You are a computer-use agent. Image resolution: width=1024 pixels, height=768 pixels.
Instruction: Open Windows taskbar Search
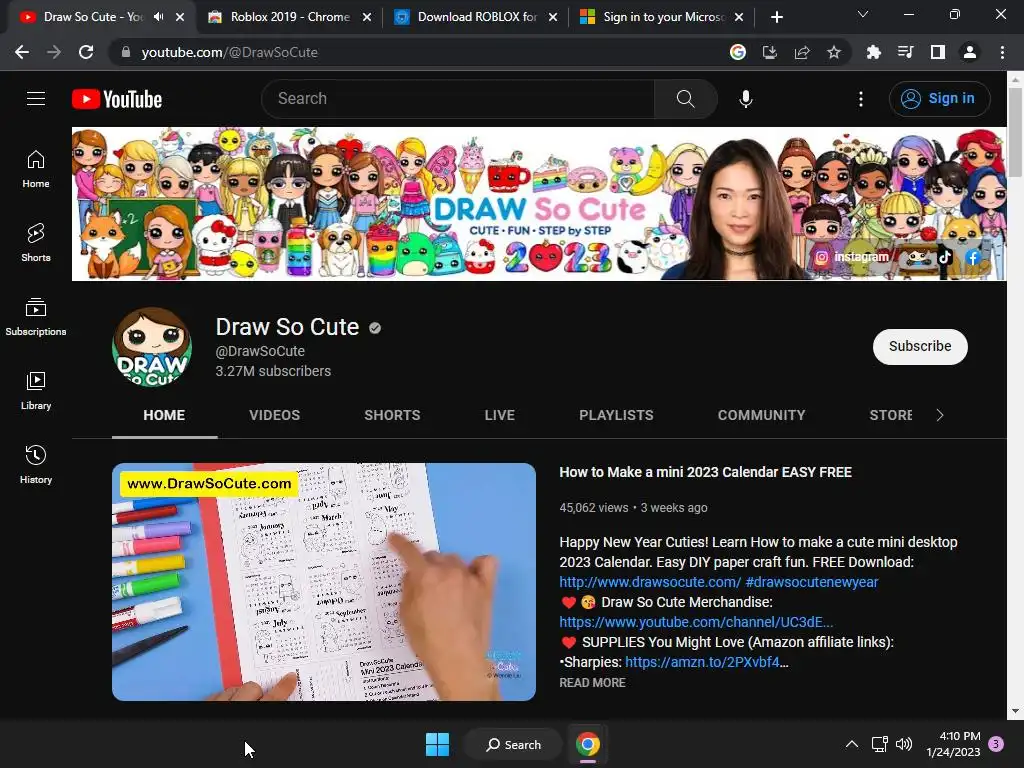point(513,744)
